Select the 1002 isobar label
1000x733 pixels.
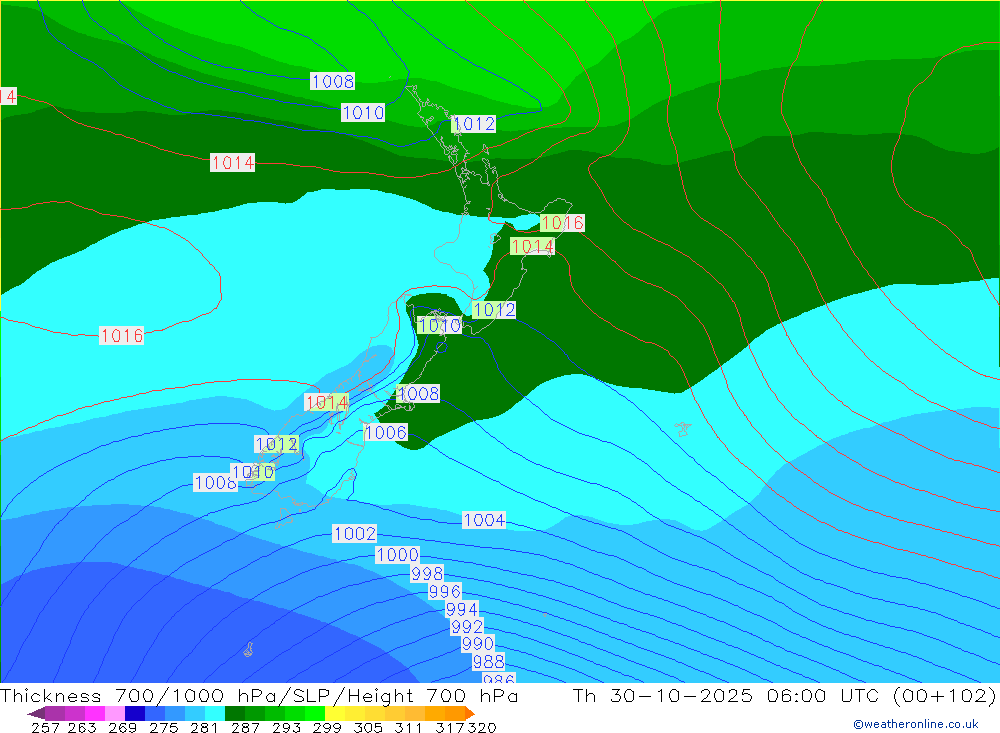point(355,533)
